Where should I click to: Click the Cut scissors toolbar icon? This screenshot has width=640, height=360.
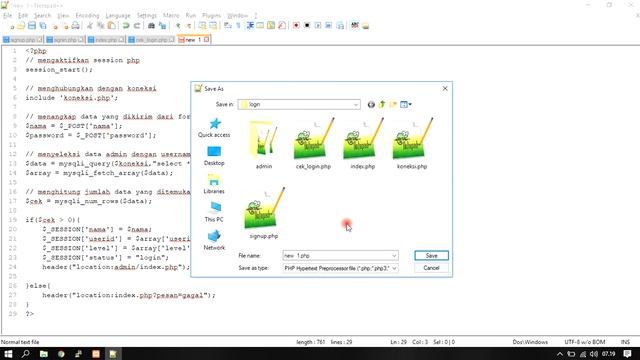(x=90, y=26)
